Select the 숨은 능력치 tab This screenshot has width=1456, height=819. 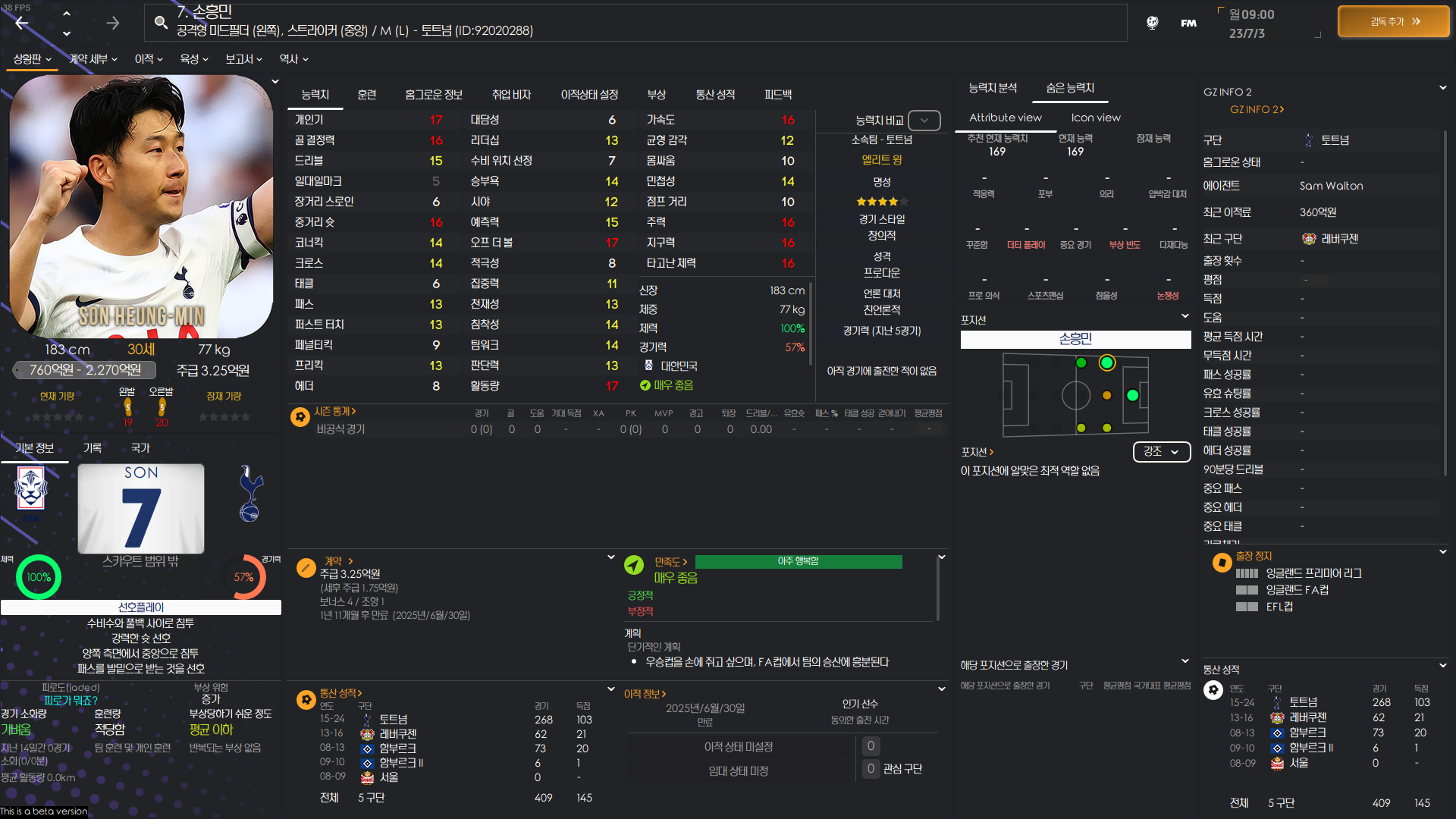pos(1069,88)
